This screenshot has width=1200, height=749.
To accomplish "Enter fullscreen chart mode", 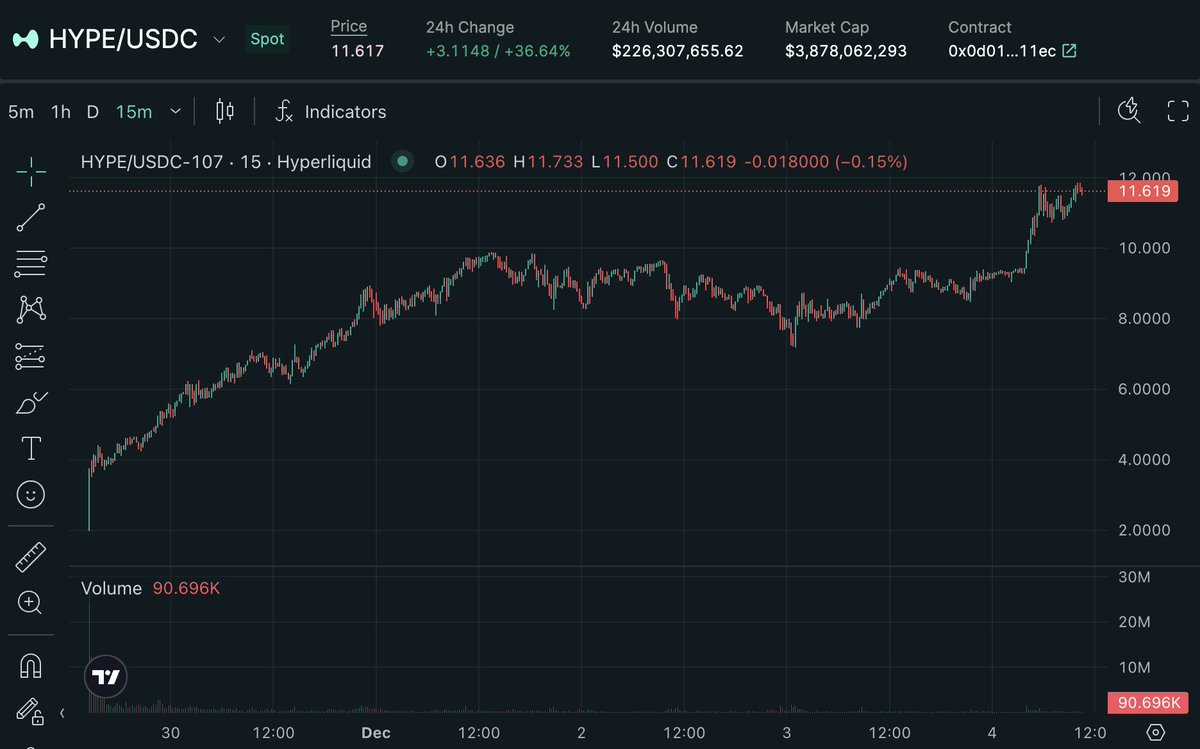I will tap(1178, 111).
